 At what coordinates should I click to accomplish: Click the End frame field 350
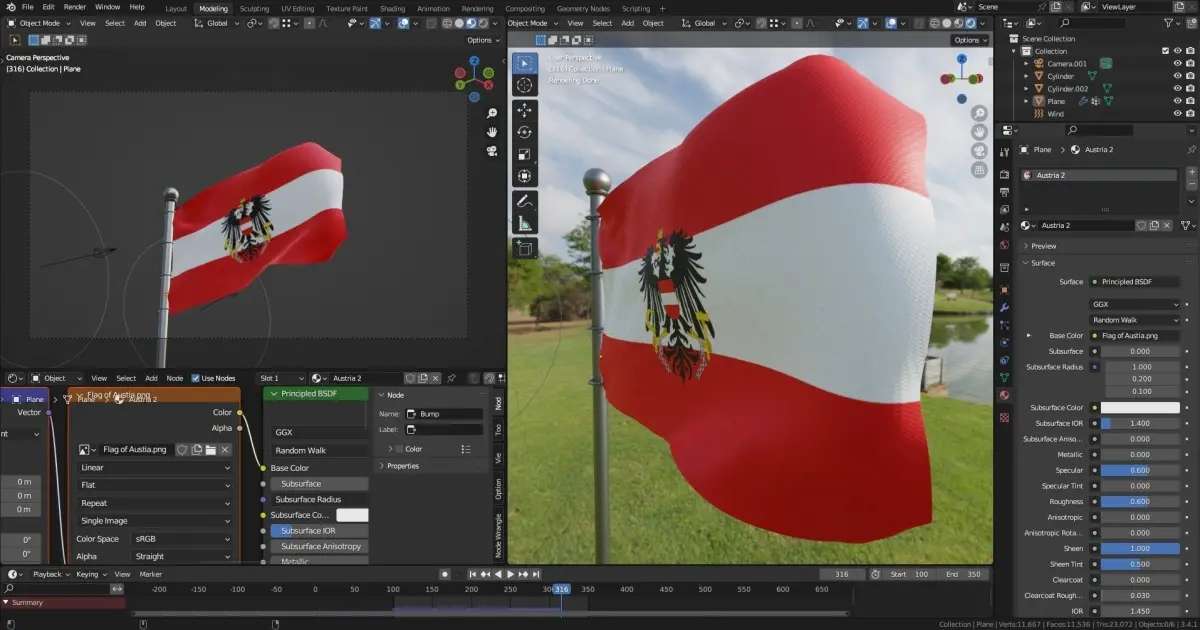tap(965, 574)
